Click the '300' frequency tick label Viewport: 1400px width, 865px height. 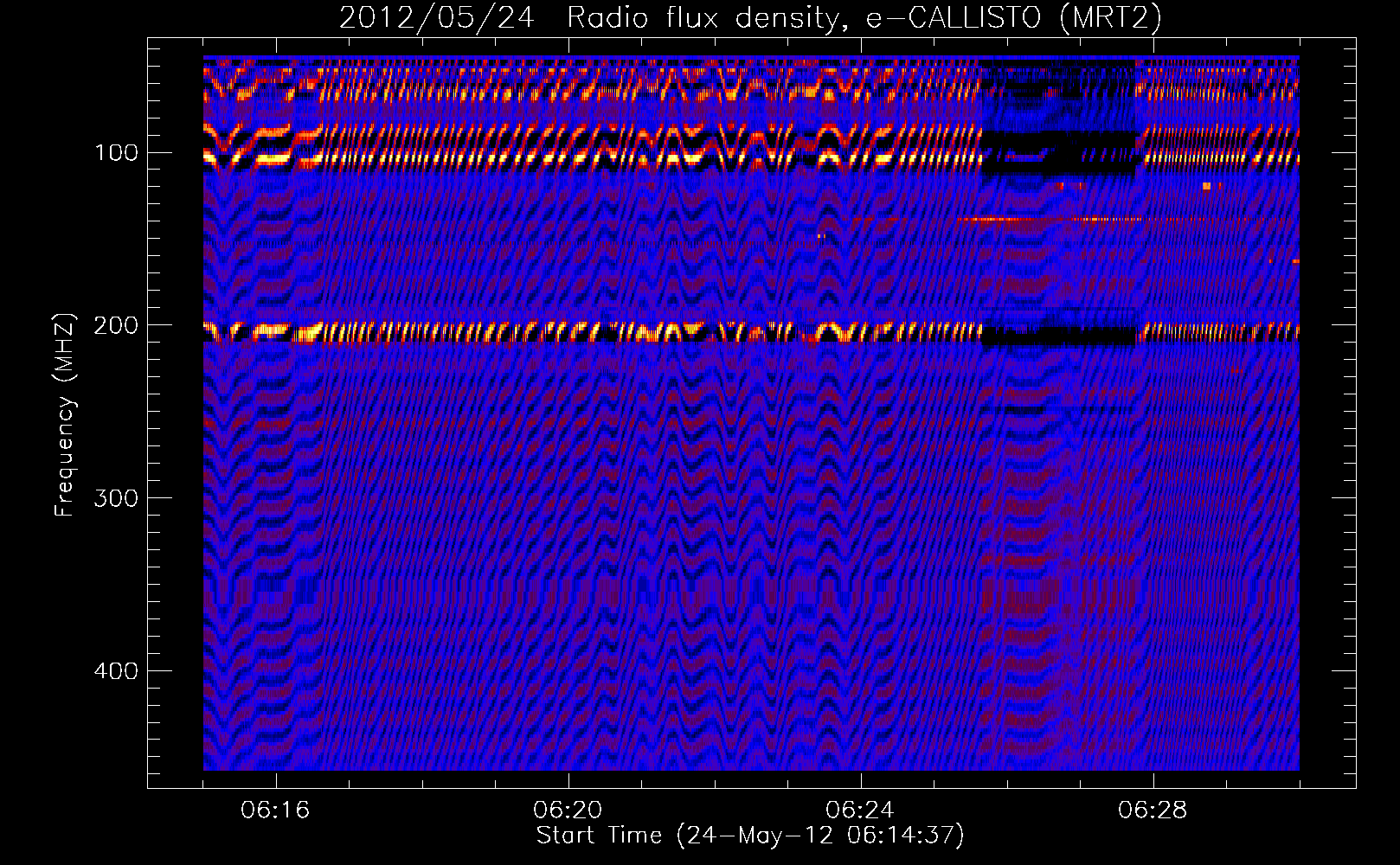click(116, 498)
